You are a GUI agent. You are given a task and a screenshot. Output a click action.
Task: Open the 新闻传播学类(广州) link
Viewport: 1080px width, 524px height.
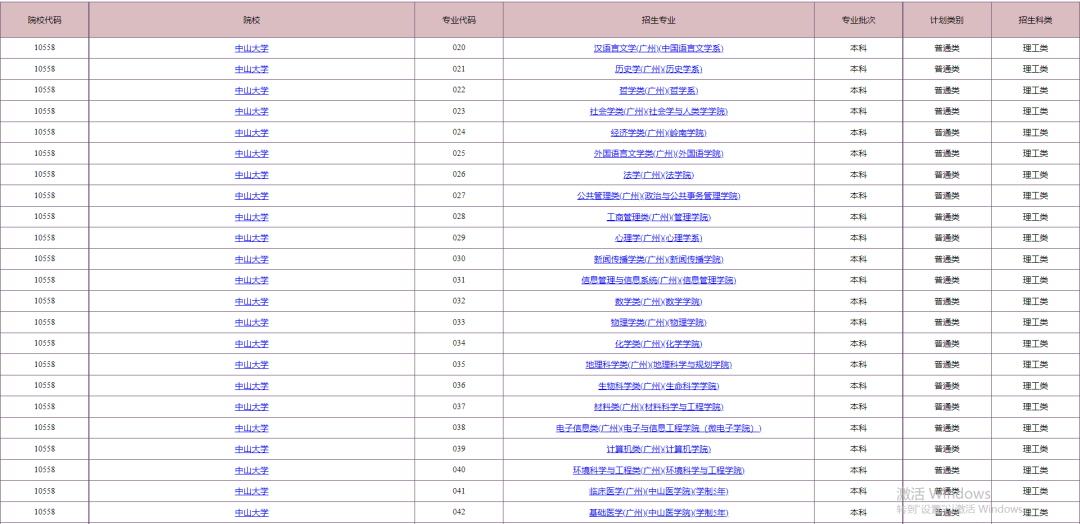(658, 260)
